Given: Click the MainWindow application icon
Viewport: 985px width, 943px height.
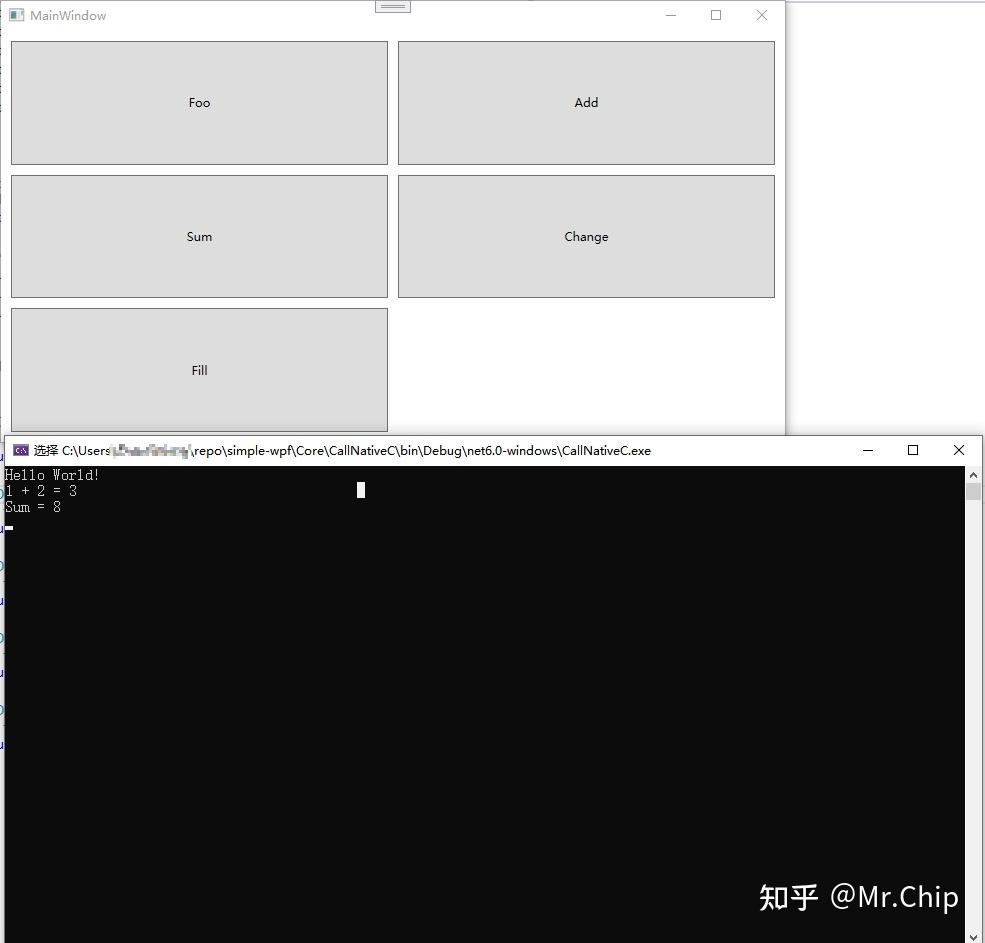Looking at the screenshot, I should tap(16, 15).
